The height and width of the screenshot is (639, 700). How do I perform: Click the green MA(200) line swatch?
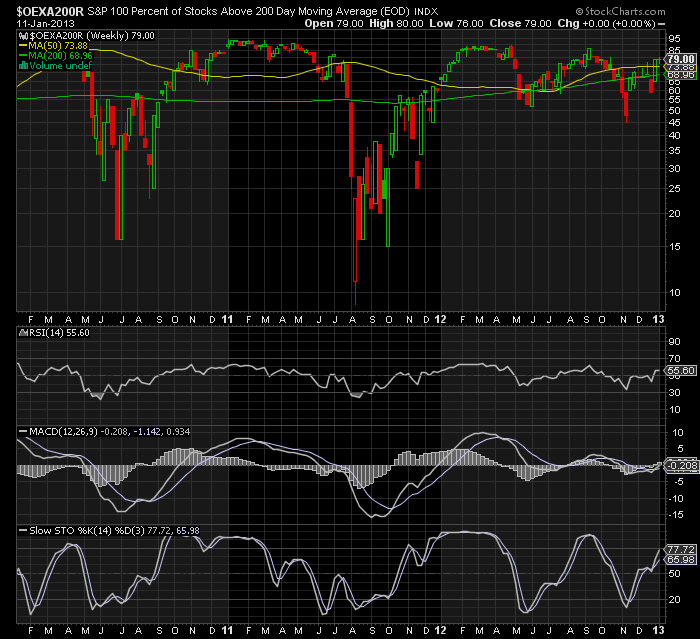[23, 56]
